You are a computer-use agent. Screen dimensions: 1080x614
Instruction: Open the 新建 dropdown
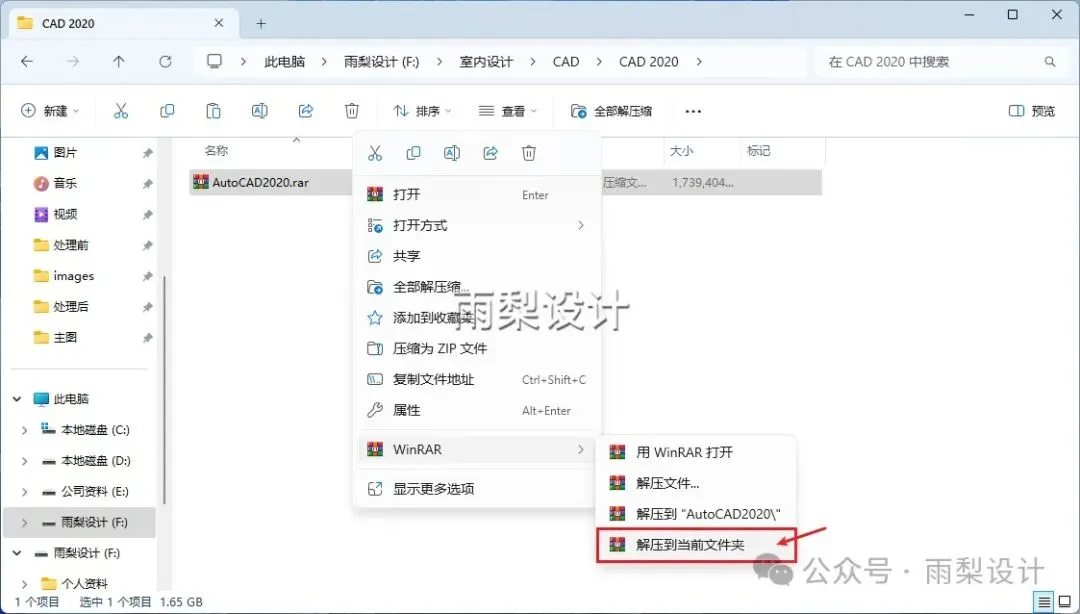50,111
